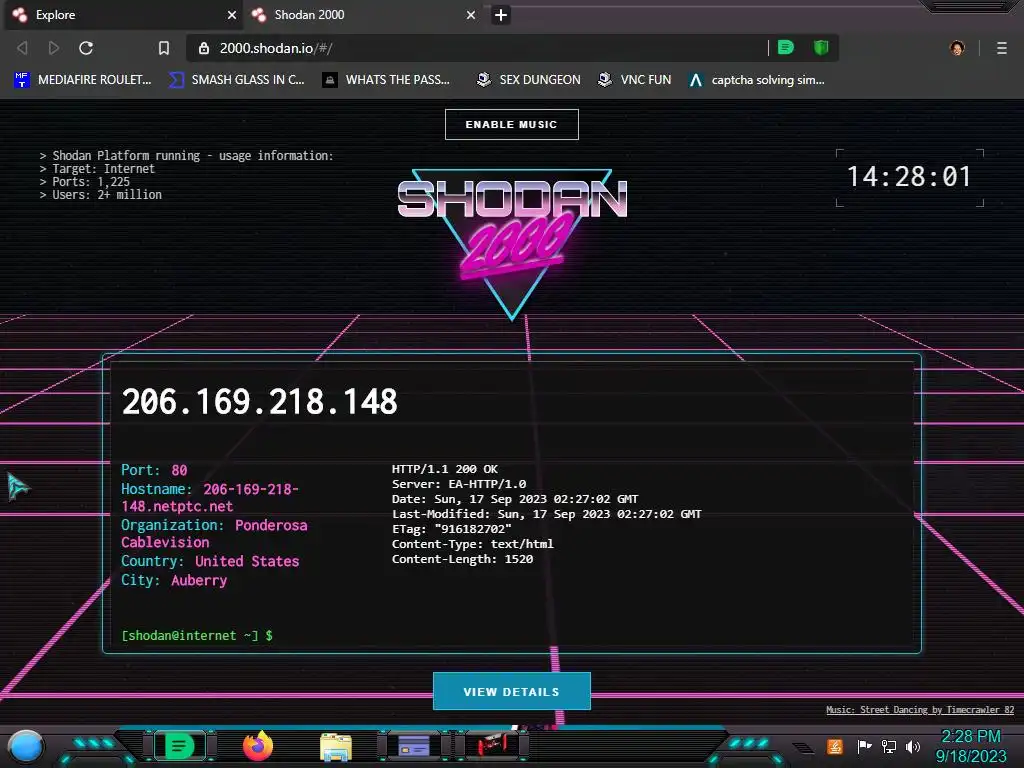Image resolution: width=1024 pixels, height=768 pixels.
Task: Open the green chat extension icon in toolbar
Action: pyautogui.click(x=786, y=47)
